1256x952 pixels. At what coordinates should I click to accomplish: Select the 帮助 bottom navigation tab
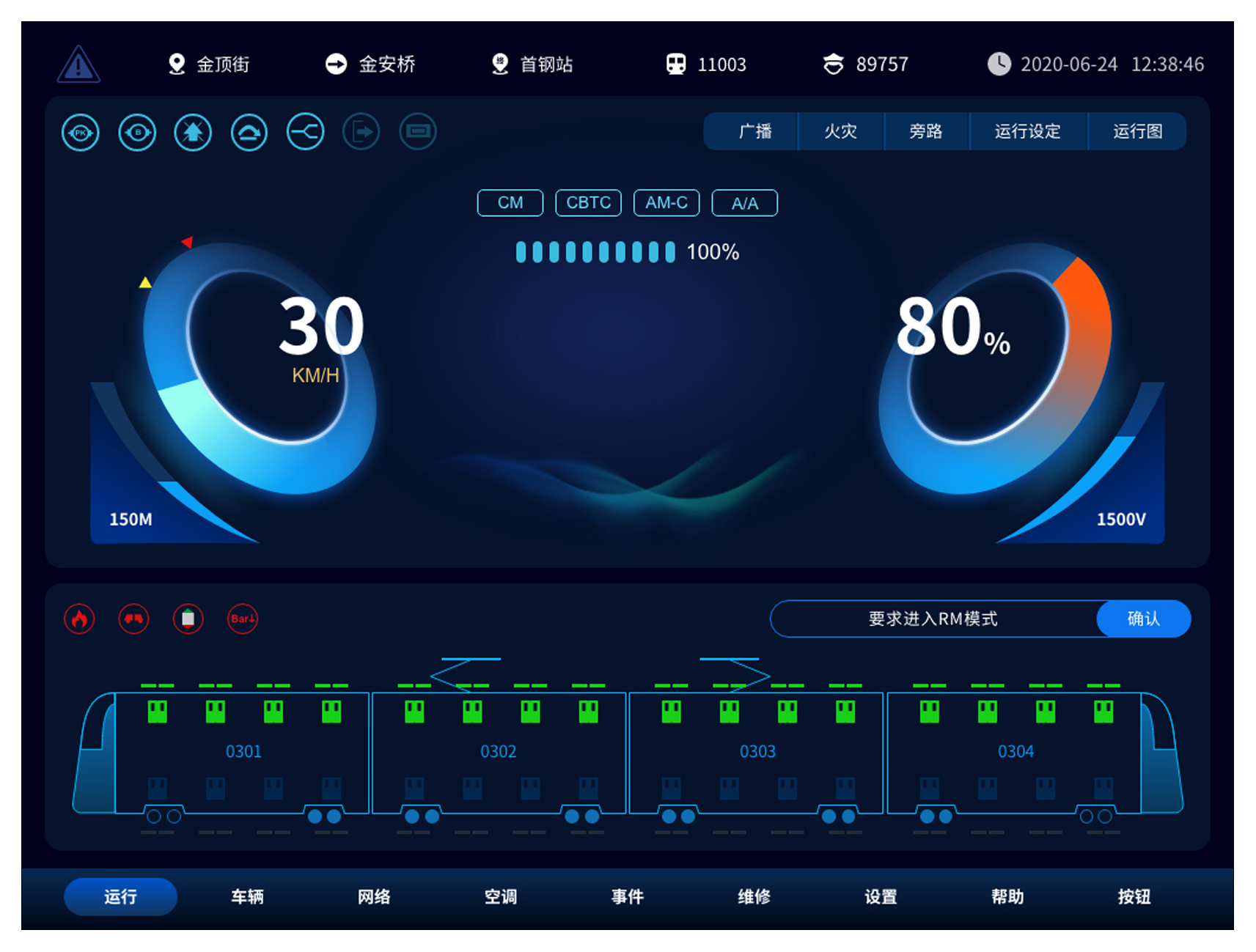(1007, 897)
